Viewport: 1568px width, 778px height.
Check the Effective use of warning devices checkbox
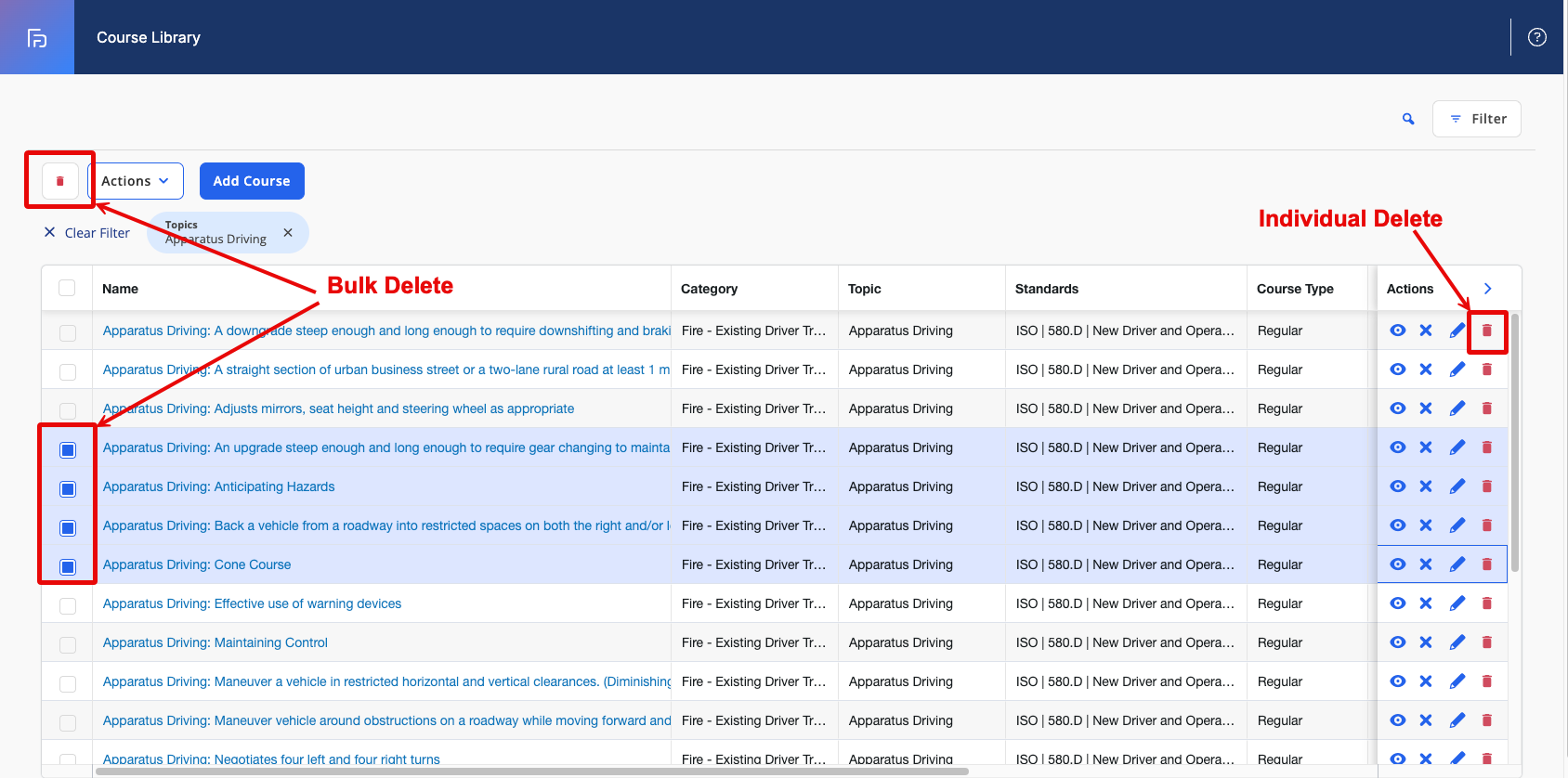point(68,606)
